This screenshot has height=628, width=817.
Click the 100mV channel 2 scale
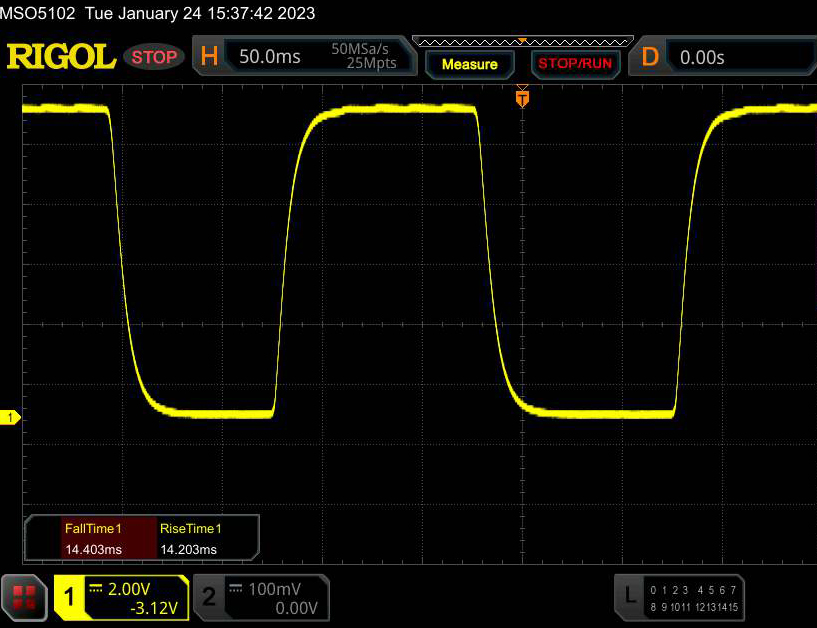pos(274,589)
